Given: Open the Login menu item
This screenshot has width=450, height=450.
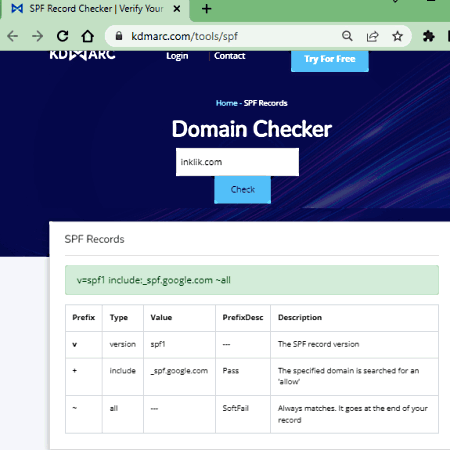Looking at the screenshot, I should (177, 56).
